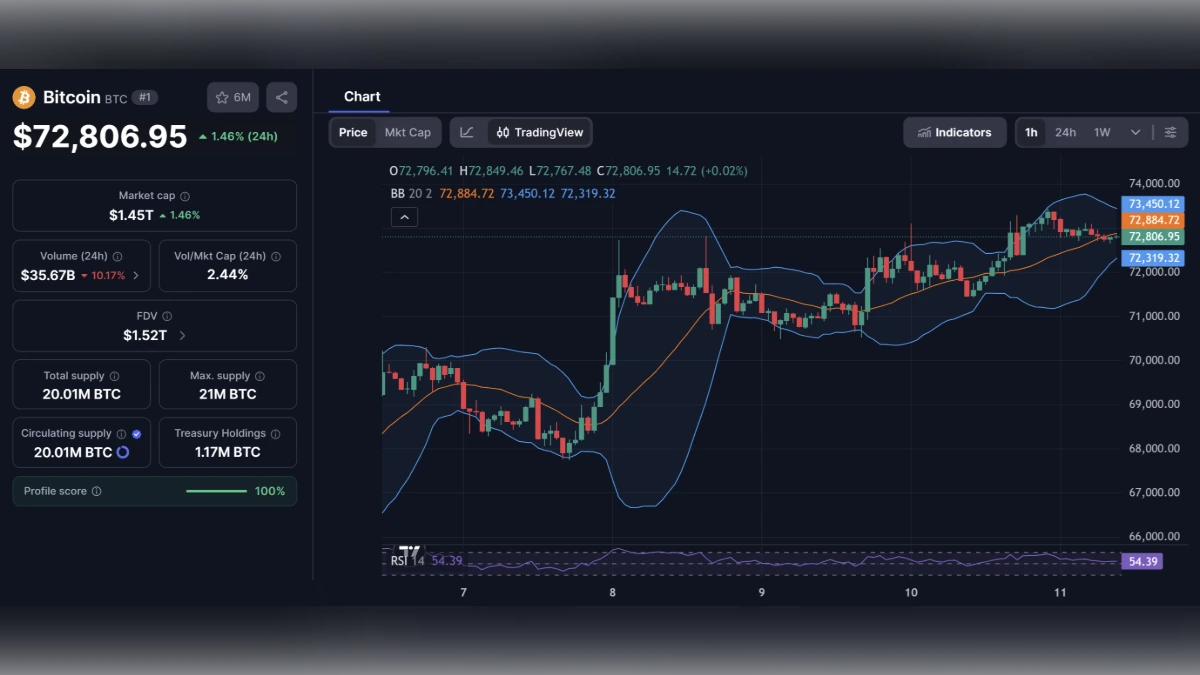Image resolution: width=1200 pixels, height=675 pixels.
Task: Select the line chart icon
Action: coord(467,132)
